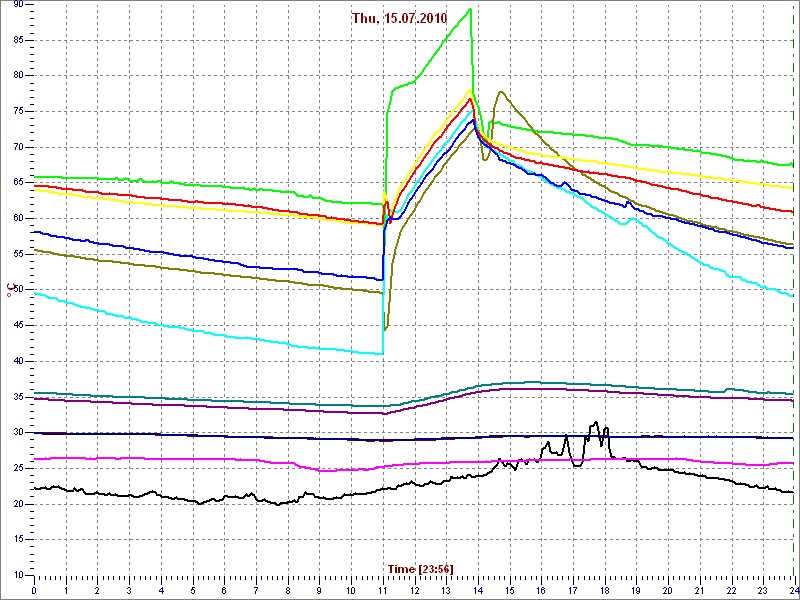Click the '°C' y-axis unit label
The height and width of the screenshot is (600, 800).
[9, 291]
